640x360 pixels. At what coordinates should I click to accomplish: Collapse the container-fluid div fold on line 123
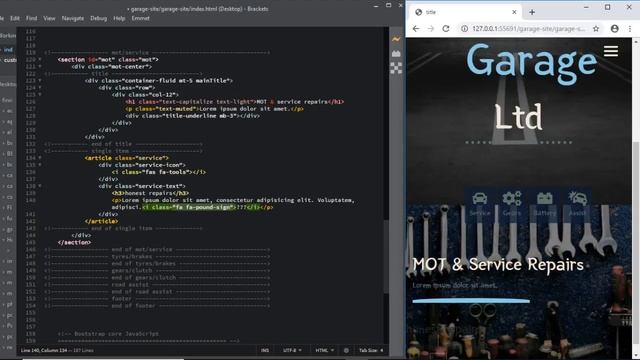point(40,81)
